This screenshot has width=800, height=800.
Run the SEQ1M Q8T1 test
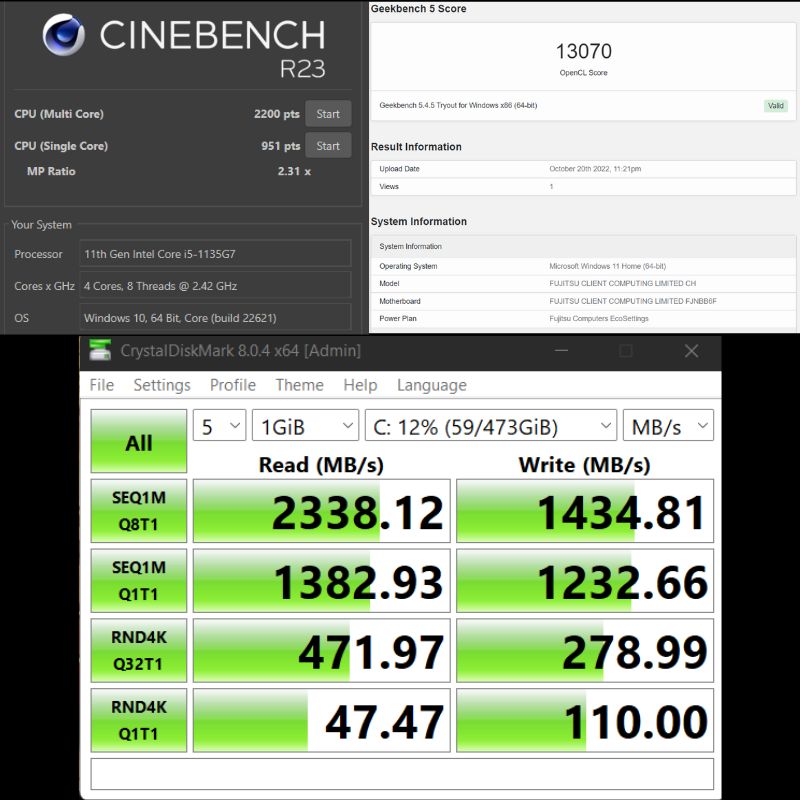pos(139,511)
